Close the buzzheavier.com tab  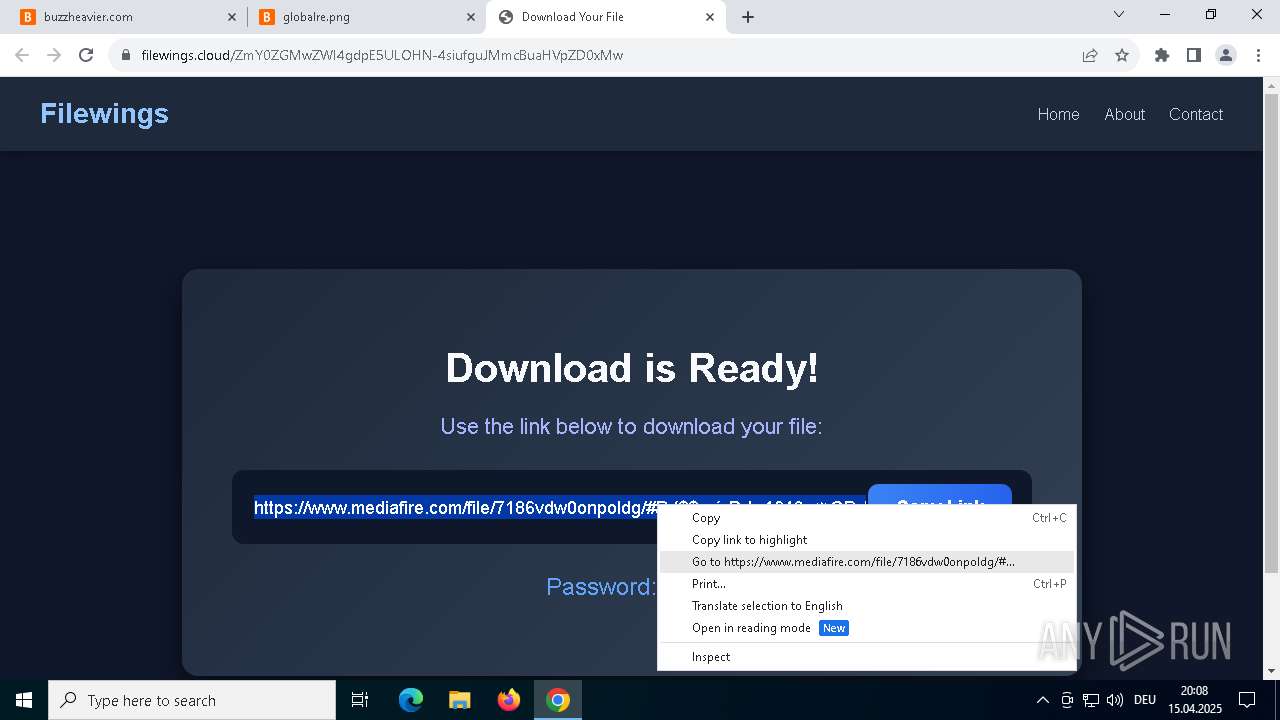click(x=232, y=17)
